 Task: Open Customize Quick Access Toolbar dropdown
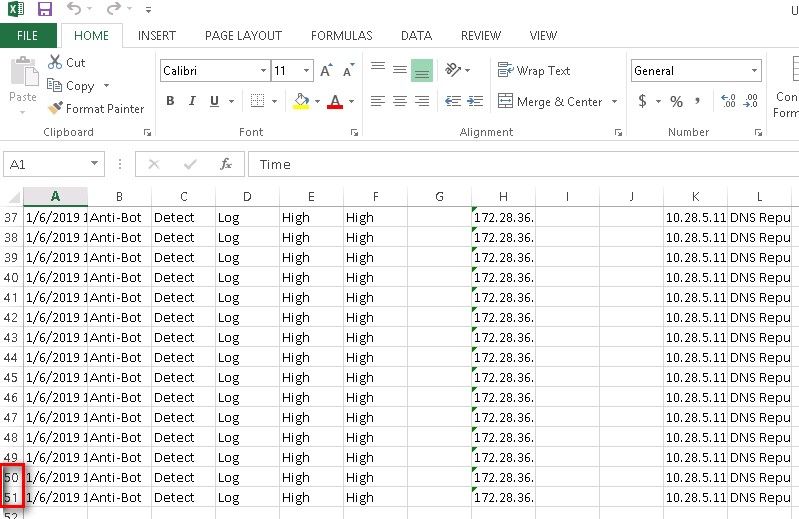point(148,9)
